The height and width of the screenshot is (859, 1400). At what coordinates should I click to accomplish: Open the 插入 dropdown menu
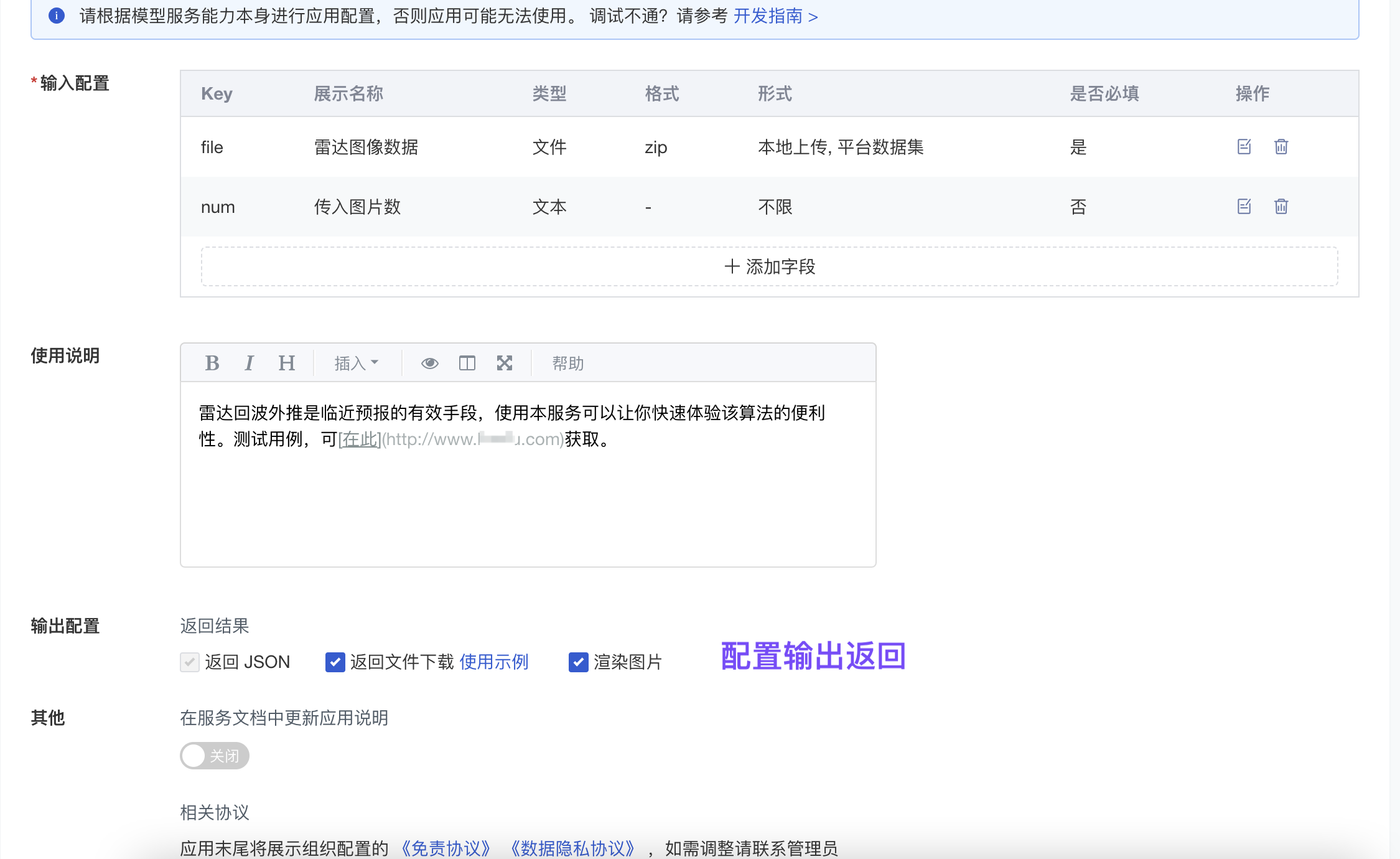click(x=356, y=363)
